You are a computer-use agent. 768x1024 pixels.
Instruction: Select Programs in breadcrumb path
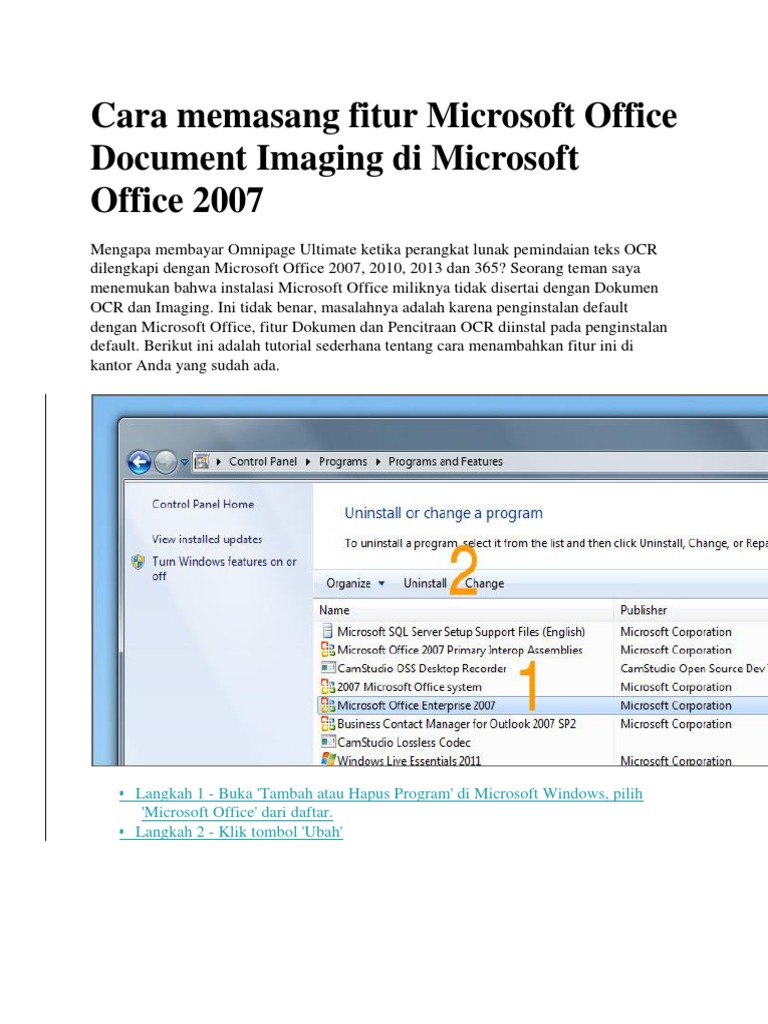pos(343,461)
